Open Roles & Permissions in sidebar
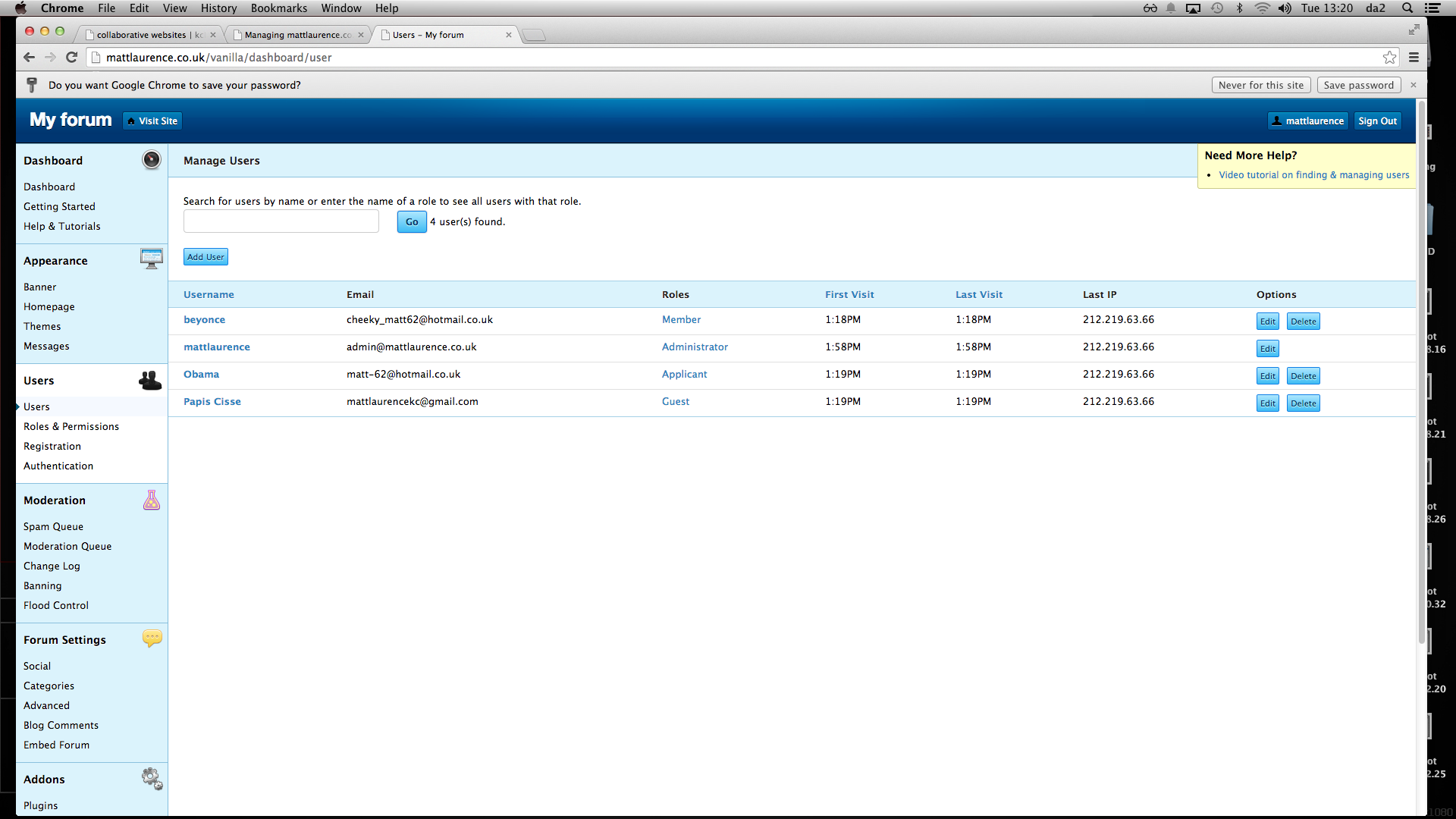Viewport: 1456px width, 819px height. [71, 427]
